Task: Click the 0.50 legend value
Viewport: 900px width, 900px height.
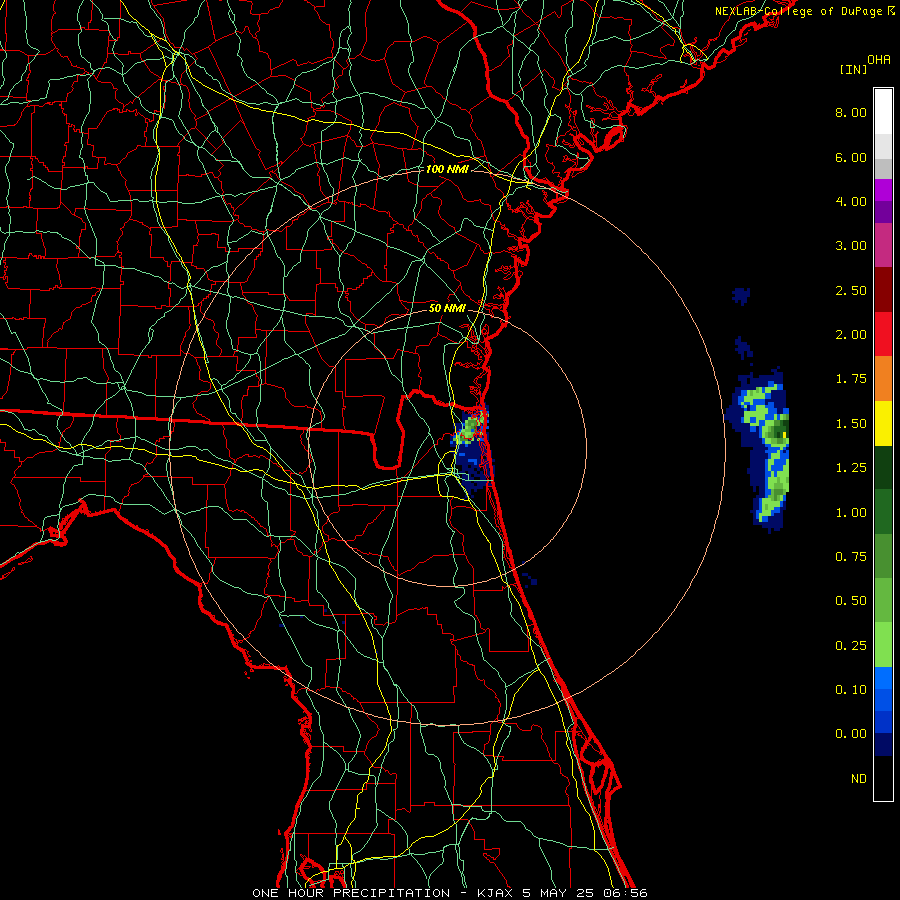Action: 851,601
